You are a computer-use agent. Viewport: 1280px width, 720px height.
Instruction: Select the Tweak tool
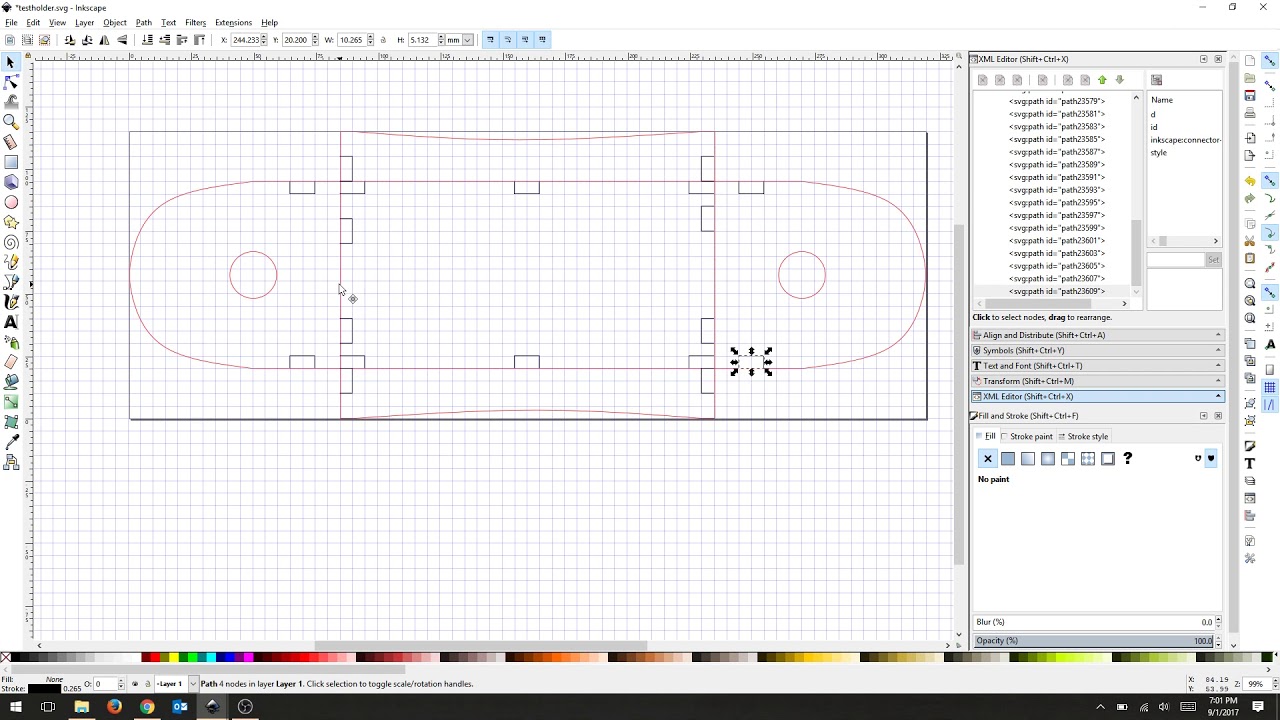11,102
